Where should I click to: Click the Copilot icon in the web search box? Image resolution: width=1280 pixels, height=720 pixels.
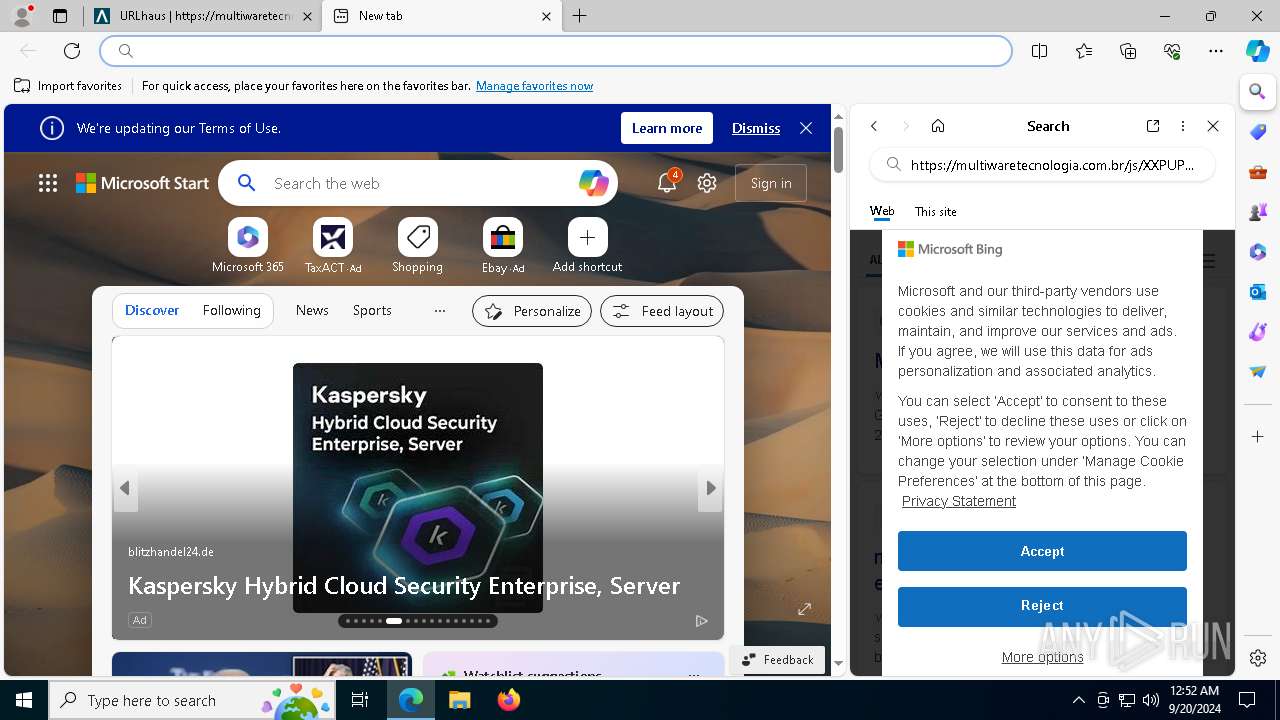[593, 183]
